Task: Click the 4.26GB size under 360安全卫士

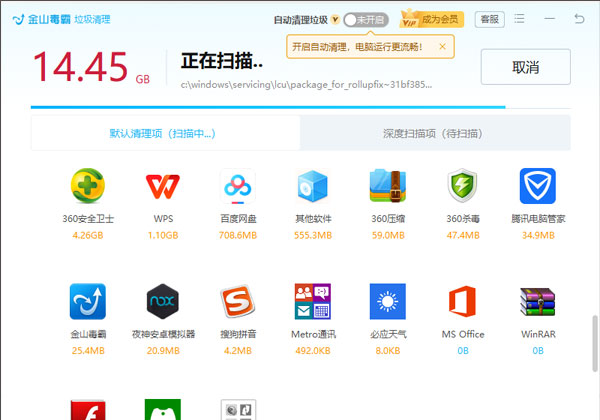Action: [88, 235]
